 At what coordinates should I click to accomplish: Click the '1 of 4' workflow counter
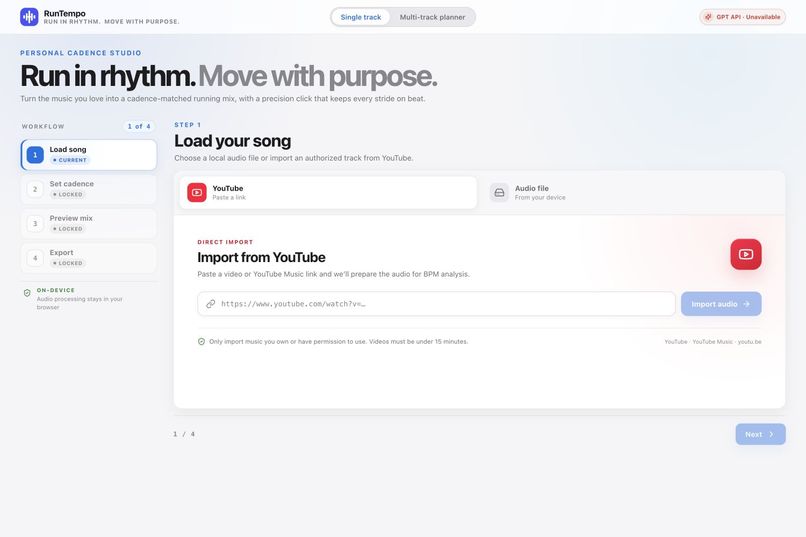tap(139, 126)
